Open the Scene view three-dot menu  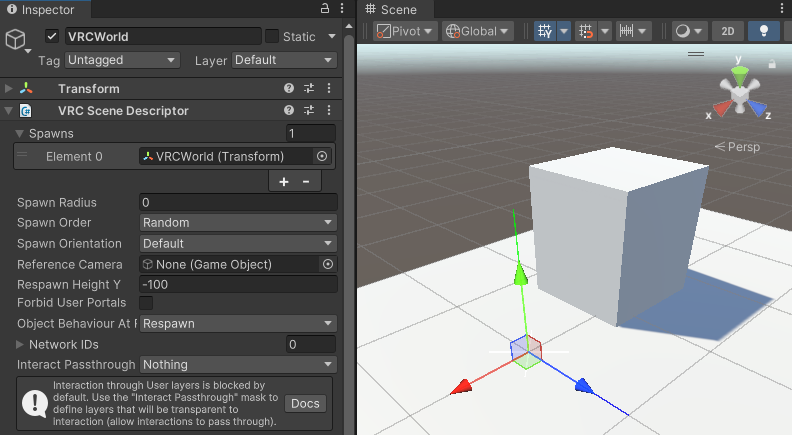pos(783,9)
